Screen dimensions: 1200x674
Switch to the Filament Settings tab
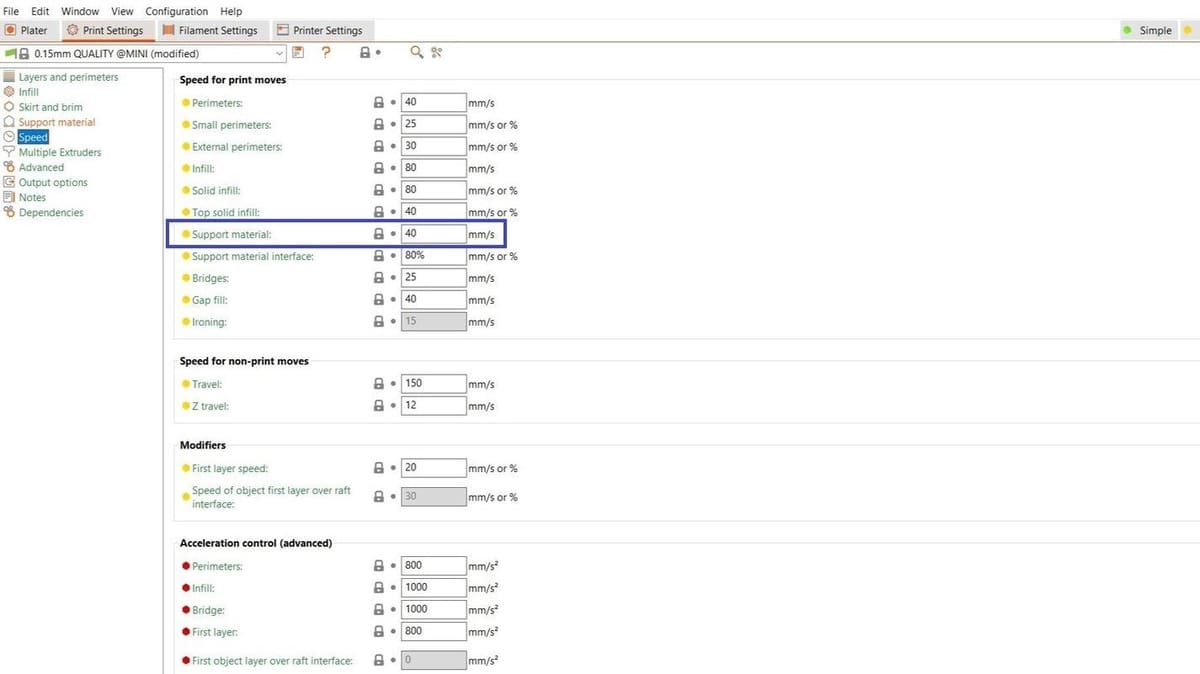click(210, 30)
